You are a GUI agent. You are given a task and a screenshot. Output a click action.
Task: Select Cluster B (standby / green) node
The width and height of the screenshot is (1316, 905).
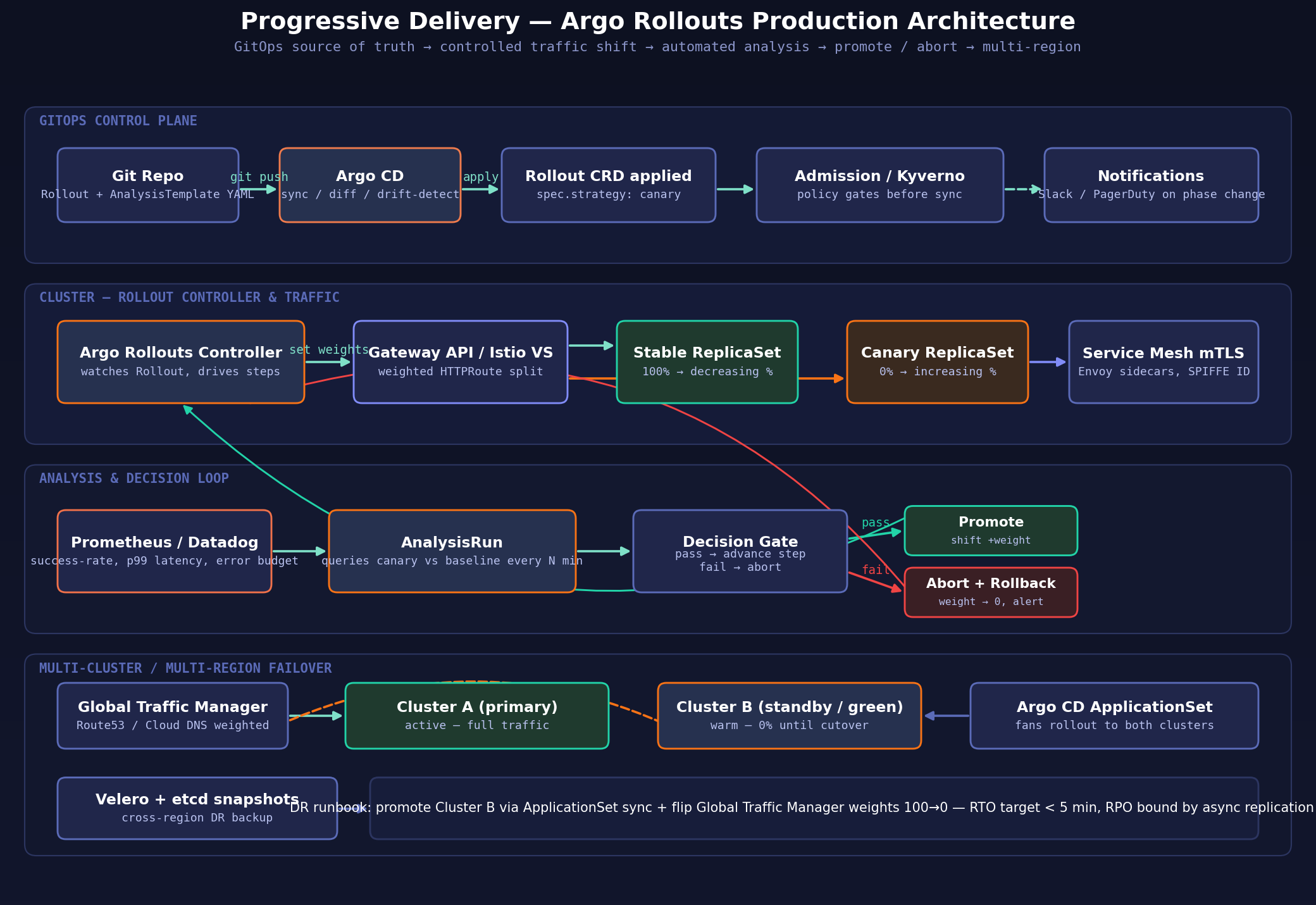click(x=790, y=716)
